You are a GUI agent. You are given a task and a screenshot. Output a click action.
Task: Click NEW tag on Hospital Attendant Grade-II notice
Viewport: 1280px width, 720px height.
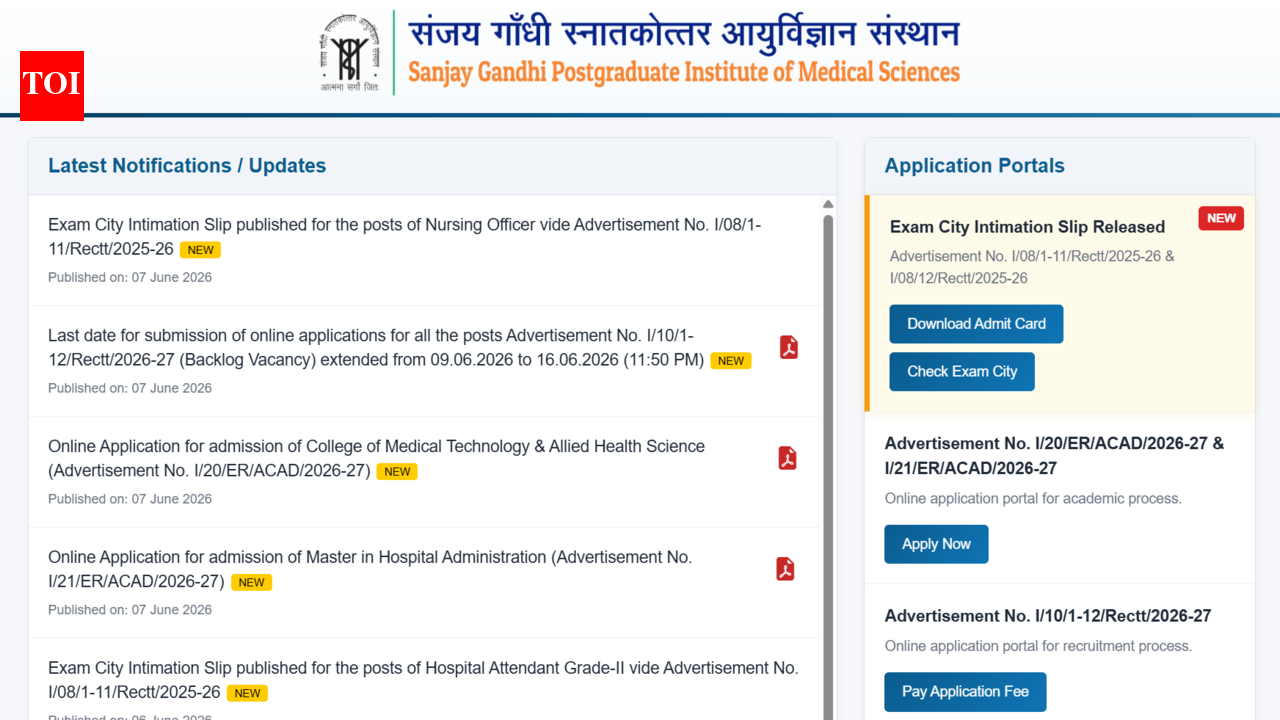click(x=247, y=693)
